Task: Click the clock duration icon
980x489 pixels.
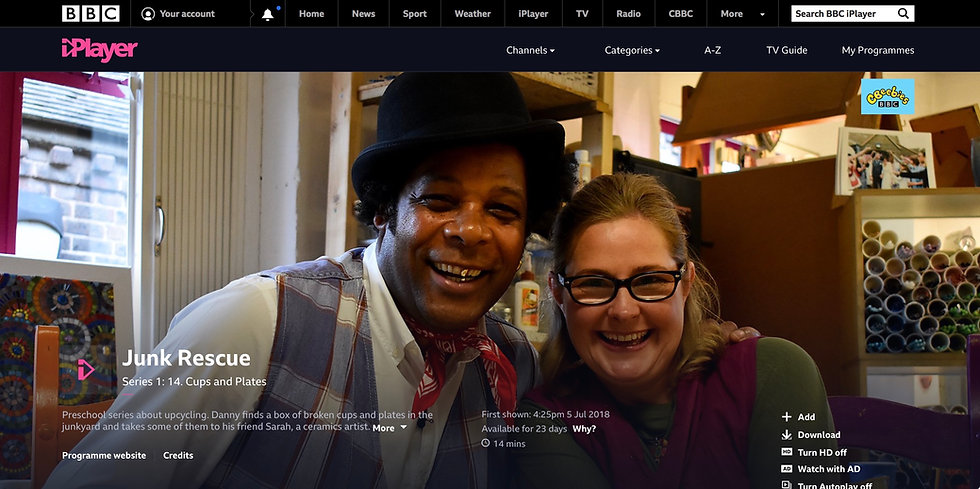Action: pos(486,443)
